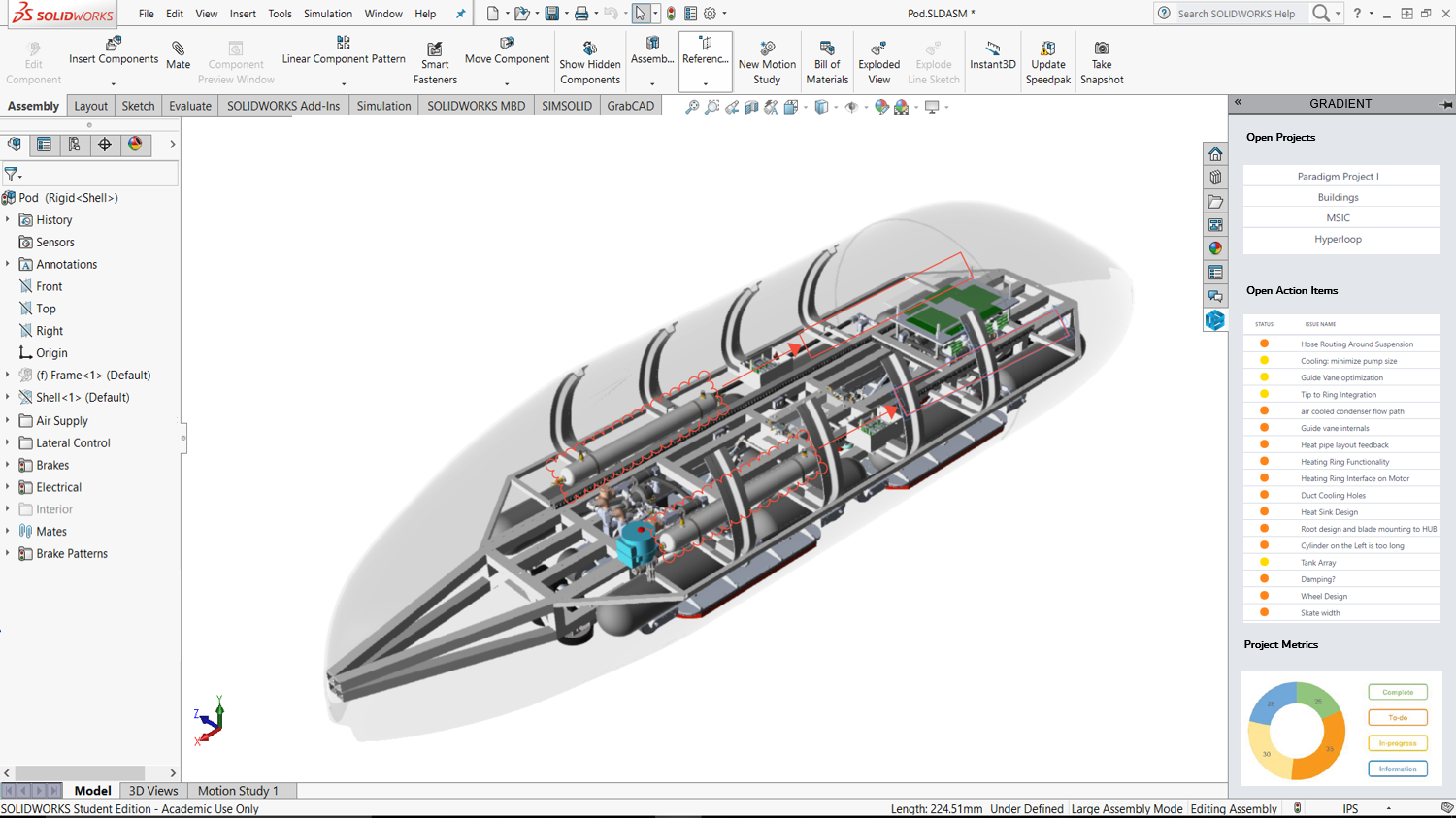The image size is (1456, 818).
Task: Toggle the To-do metric filter
Action: tap(1398, 717)
